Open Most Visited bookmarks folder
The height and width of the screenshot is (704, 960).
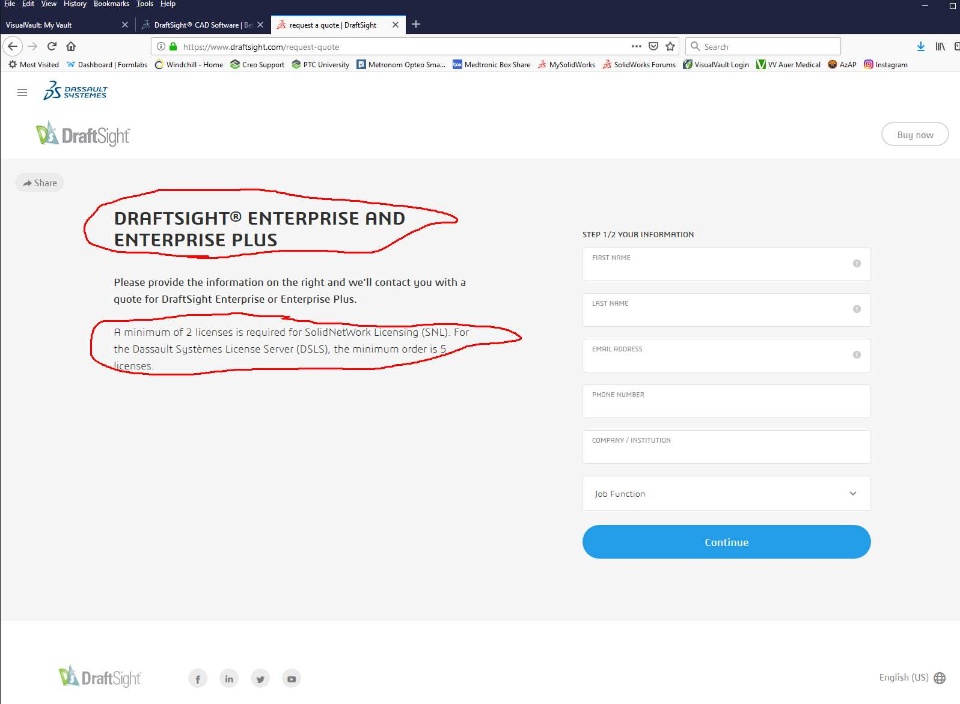tap(34, 64)
